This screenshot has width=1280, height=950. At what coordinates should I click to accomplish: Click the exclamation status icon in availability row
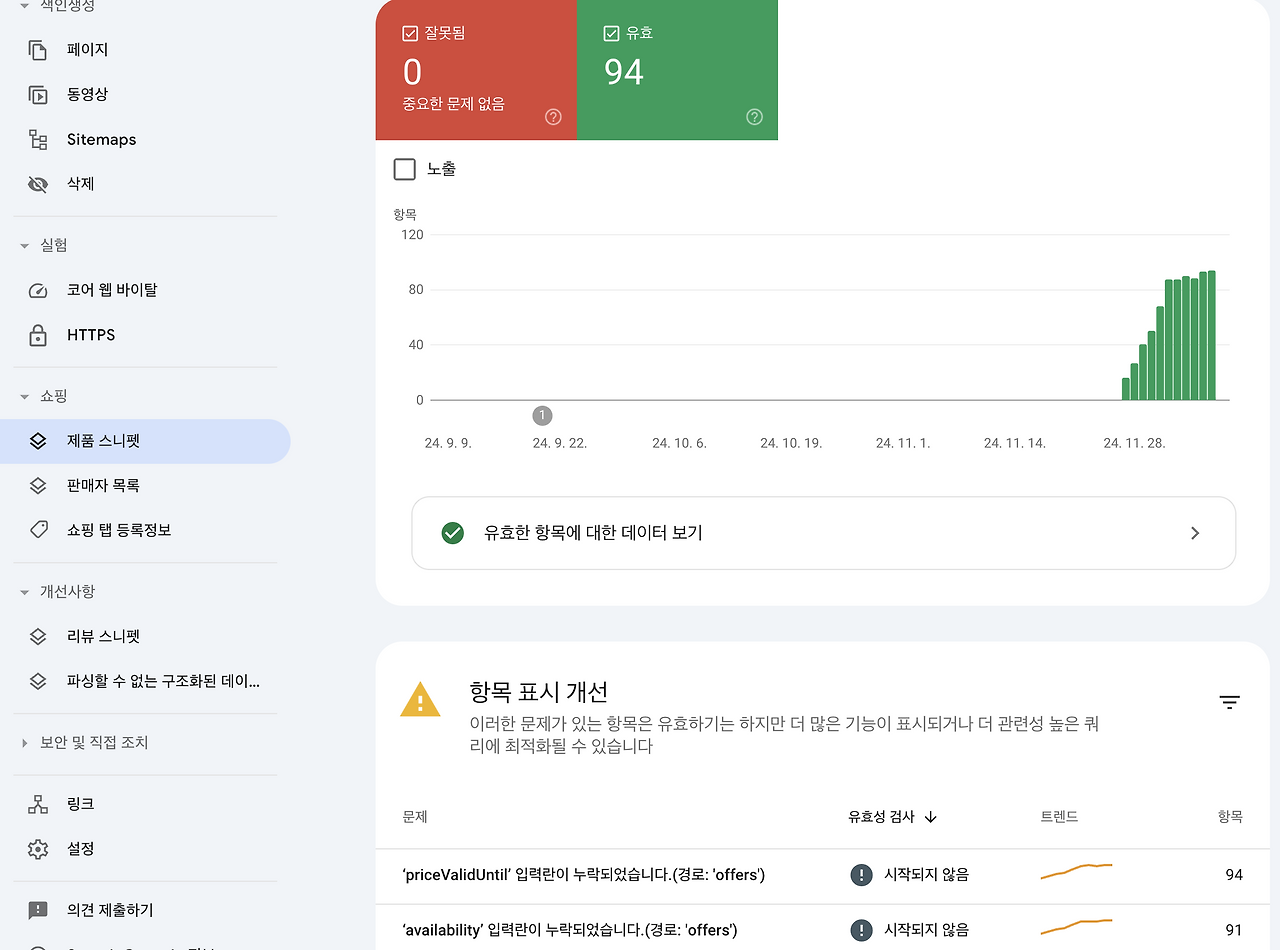click(x=861, y=930)
